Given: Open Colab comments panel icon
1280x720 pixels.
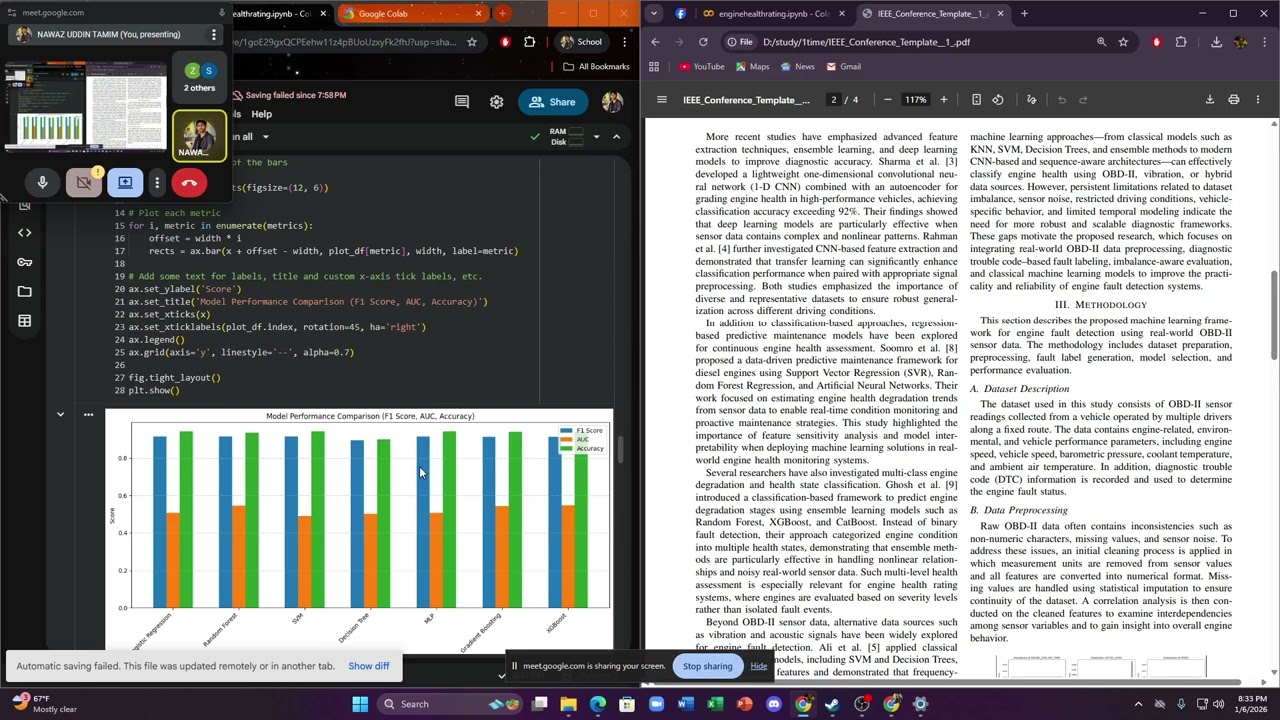Looking at the screenshot, I should [x=461, y=102].
